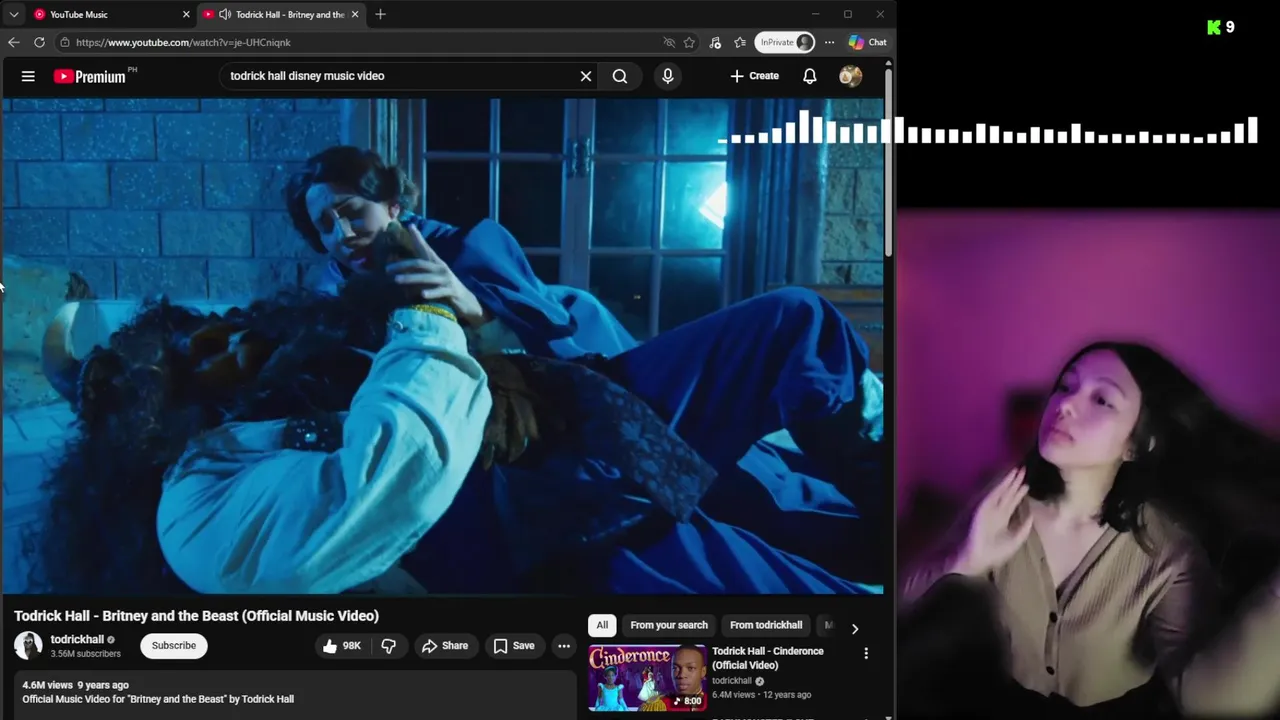The height and width of the screenshot is (720, 1280).
Task: Open YouTube notifications bell
Action: pos(810,76)
